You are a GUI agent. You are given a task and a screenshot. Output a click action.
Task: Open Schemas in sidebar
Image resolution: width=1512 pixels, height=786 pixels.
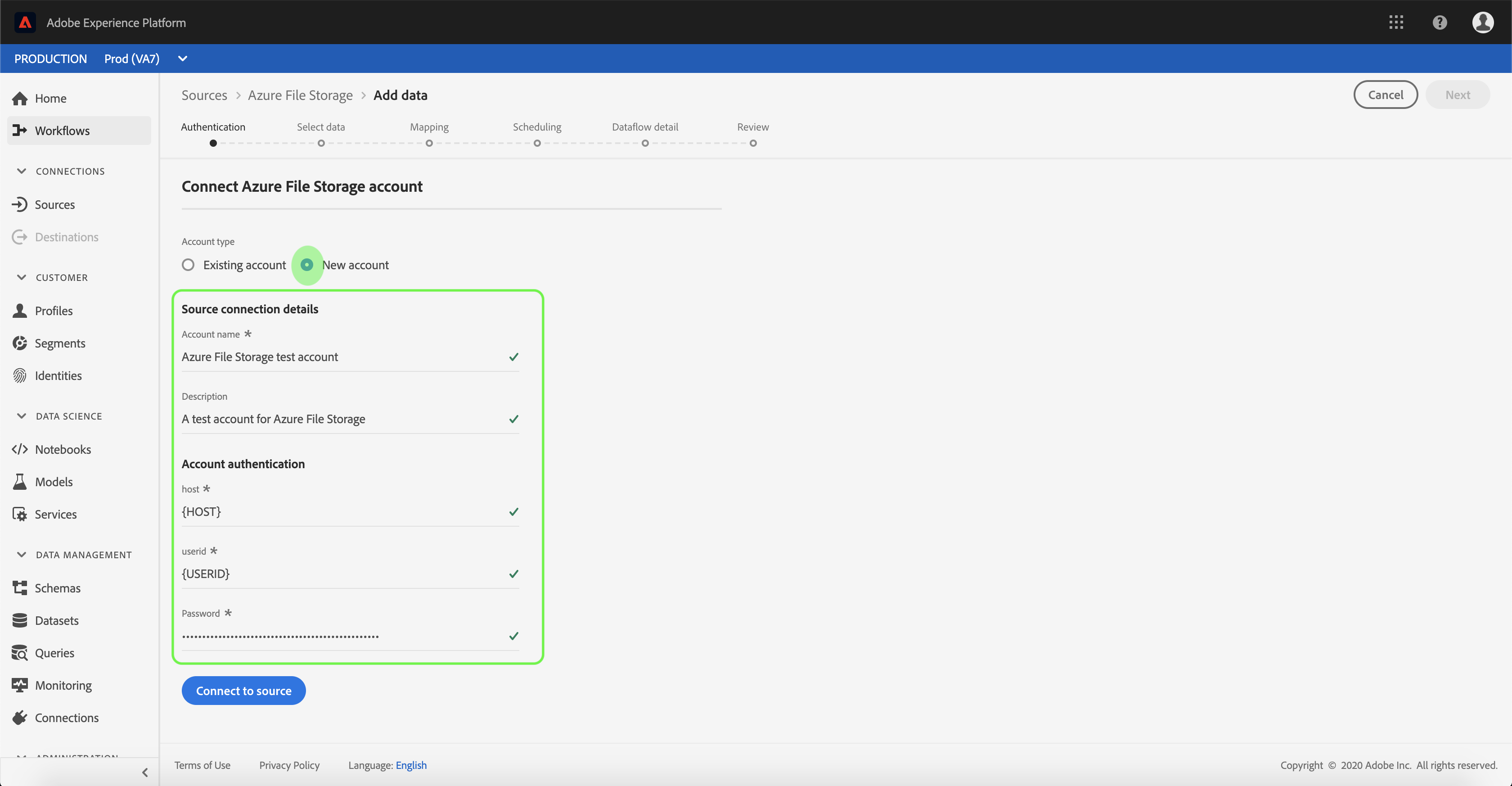coord(58,587)
